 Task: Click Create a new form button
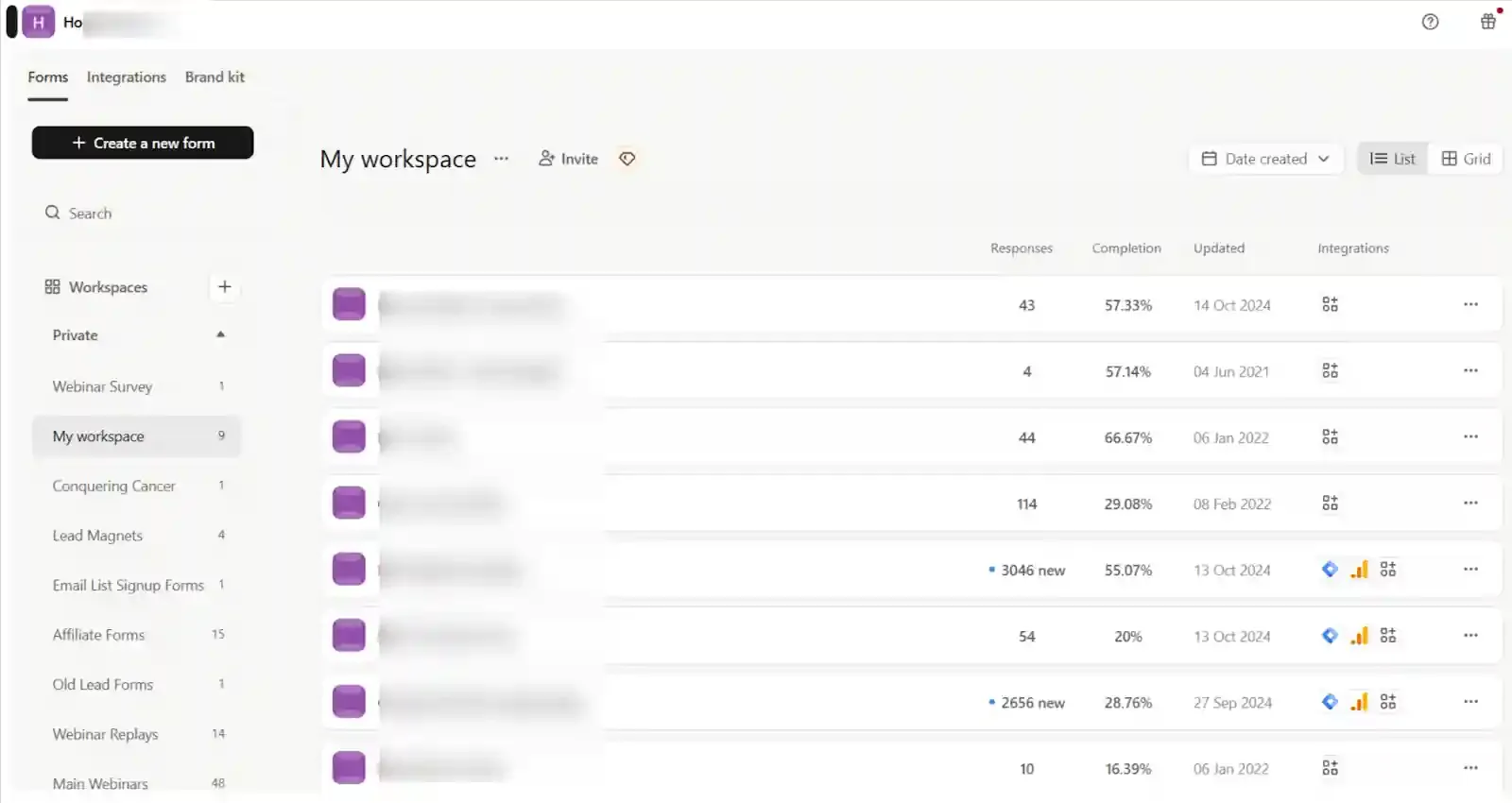(x=143, y=143)
